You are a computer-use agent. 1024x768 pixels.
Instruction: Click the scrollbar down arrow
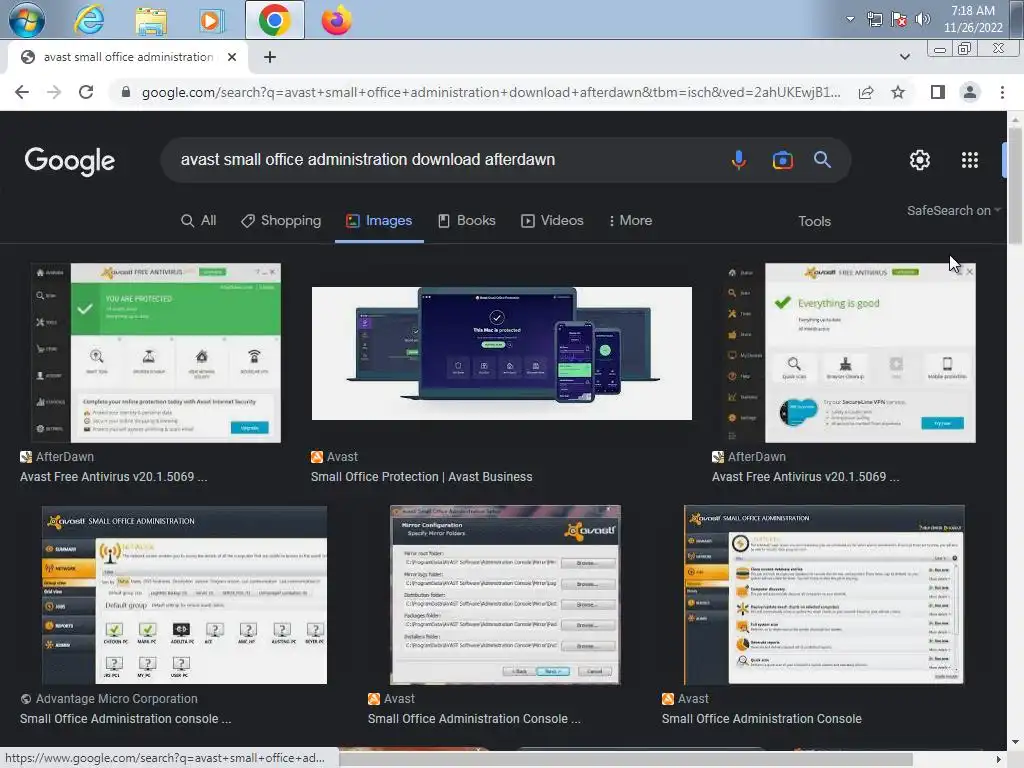click(1015, 742)
